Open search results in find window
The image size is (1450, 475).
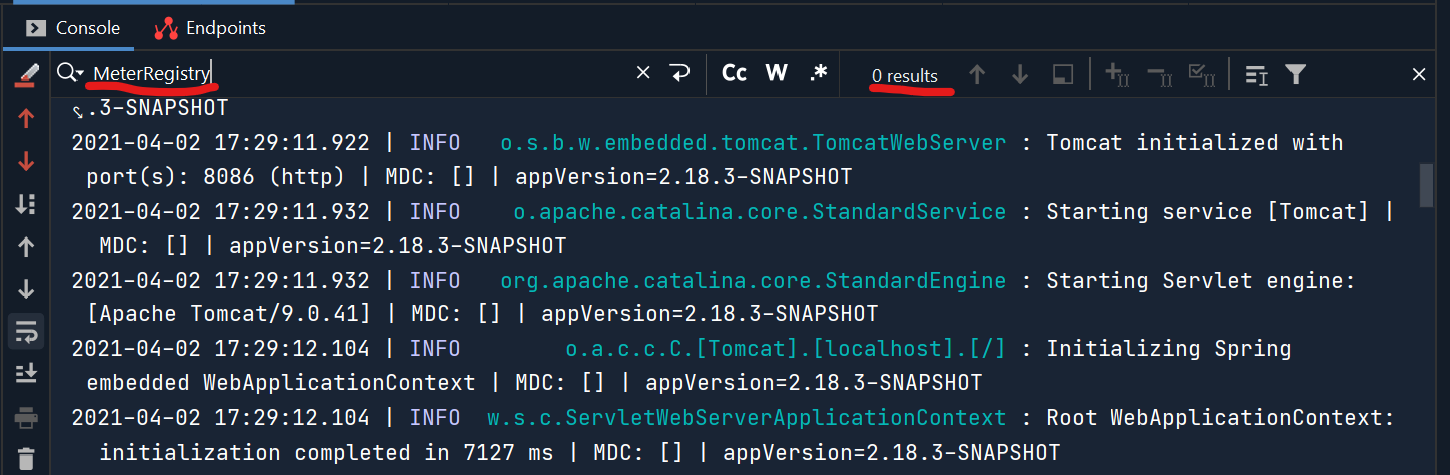coord(1063,74)
